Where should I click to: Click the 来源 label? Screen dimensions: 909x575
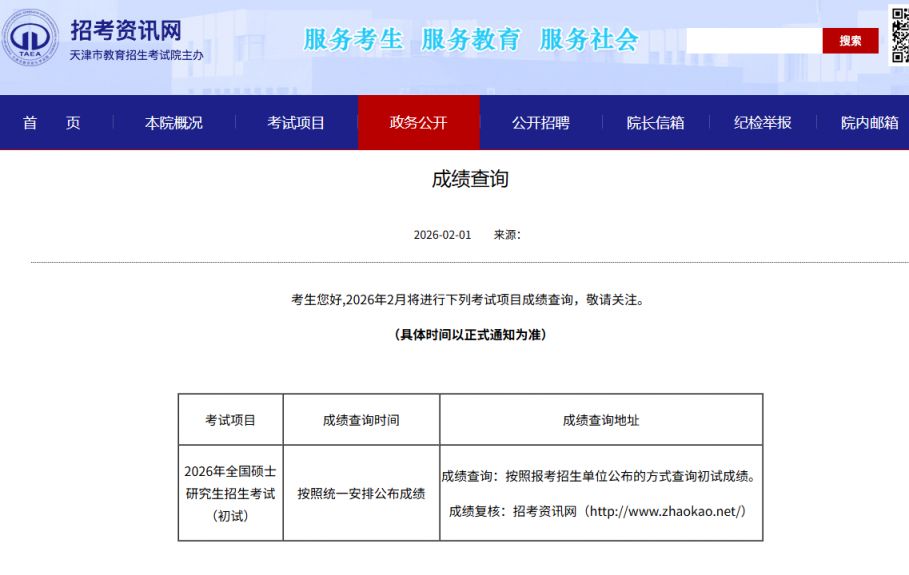click(x=507, y=235)
